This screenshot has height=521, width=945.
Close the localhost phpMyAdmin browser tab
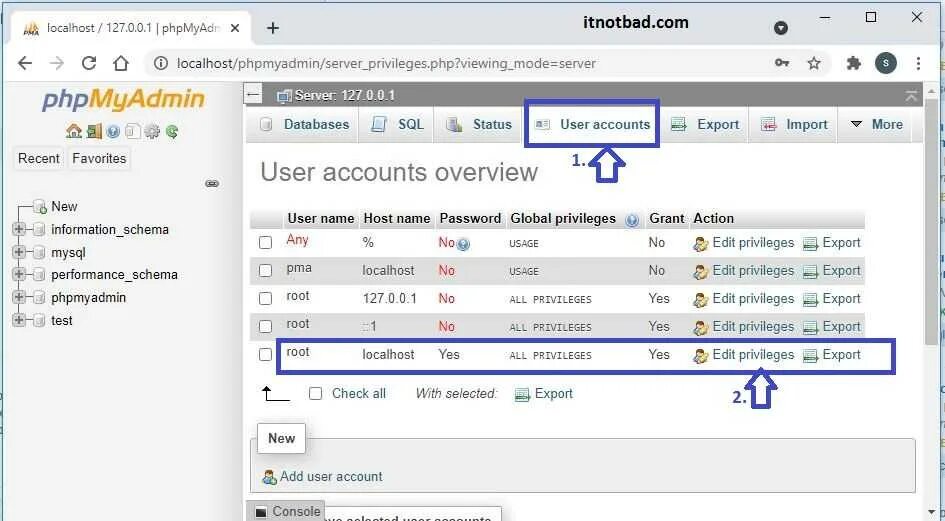pos(235,28)
